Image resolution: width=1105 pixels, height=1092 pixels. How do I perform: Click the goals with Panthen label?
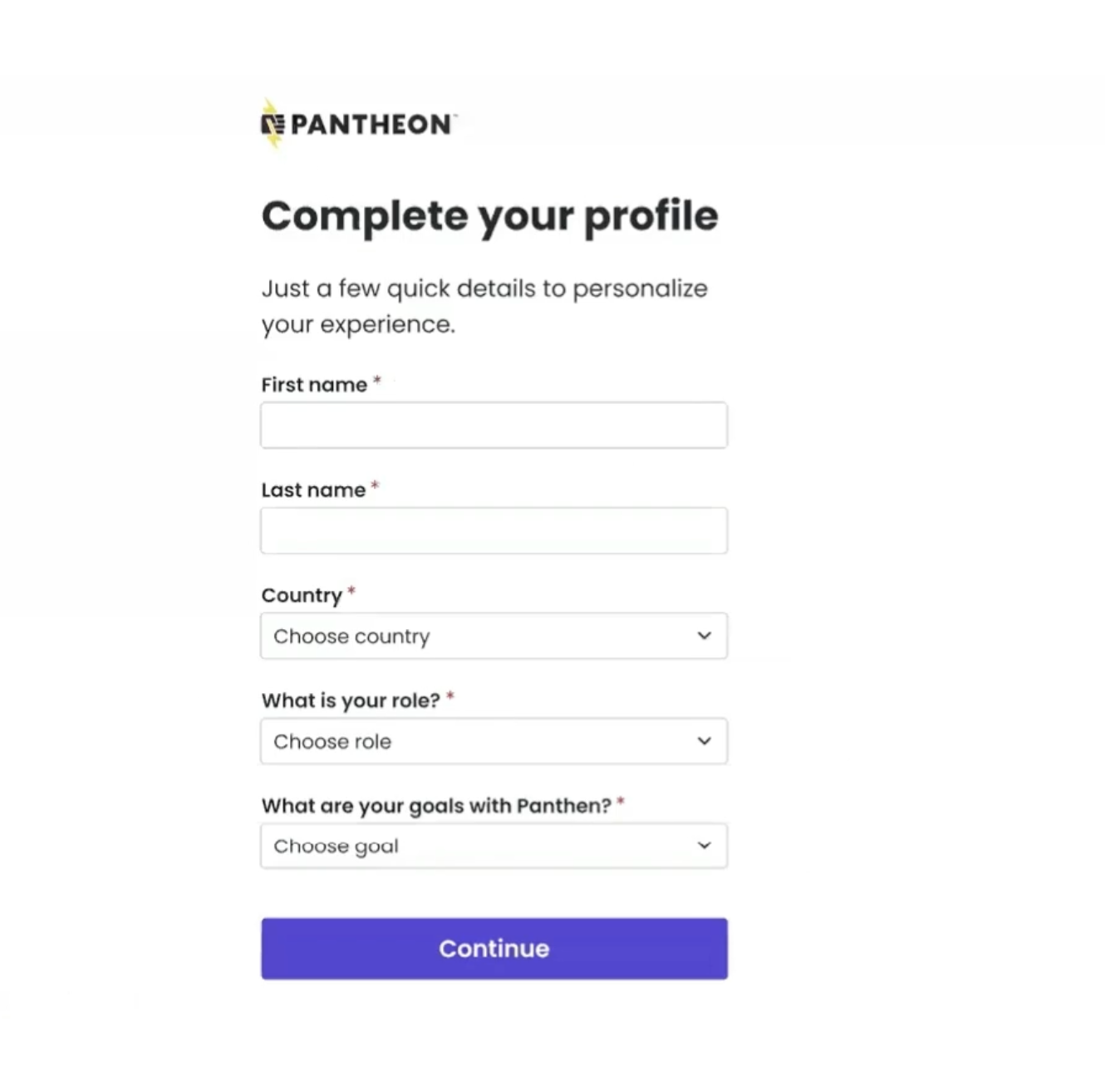pos(436,806)
